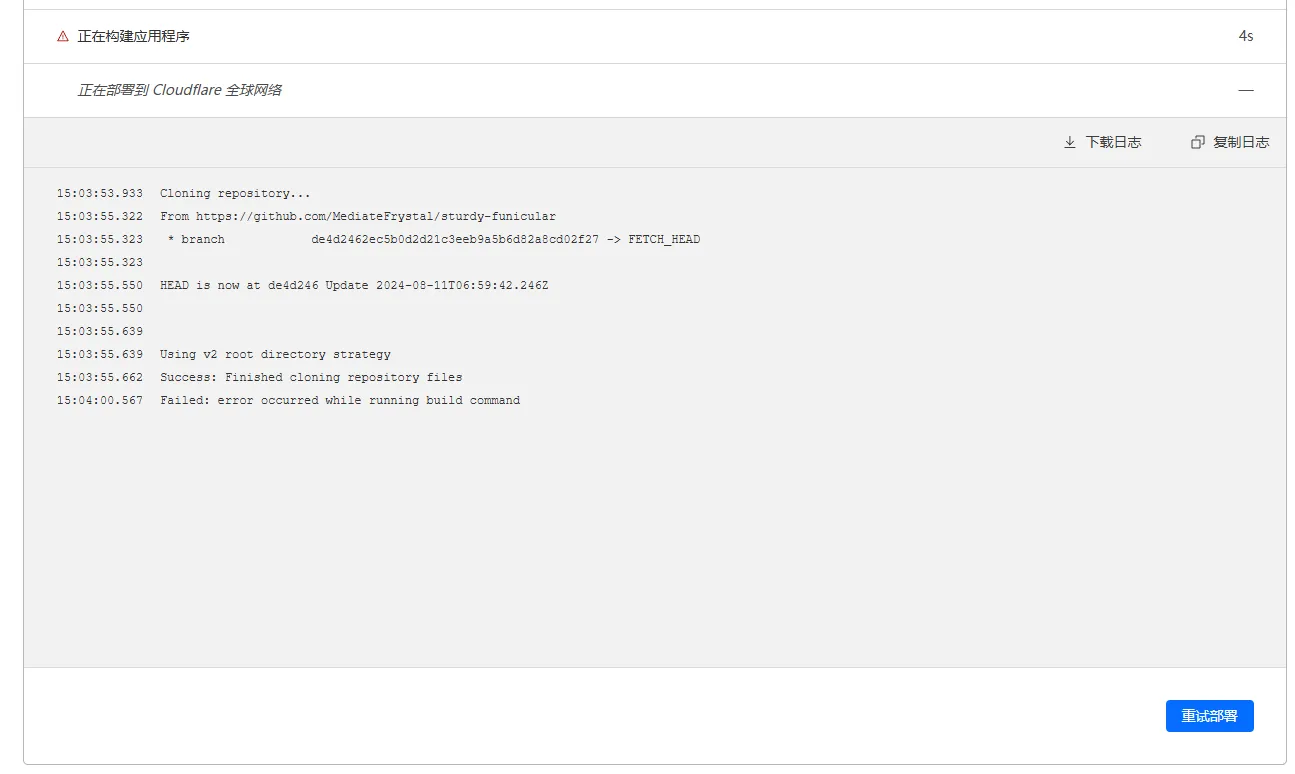Click the first timestamp 15:03:53.933
This screenshot has width=1295, height=774.
click(99, 193)
